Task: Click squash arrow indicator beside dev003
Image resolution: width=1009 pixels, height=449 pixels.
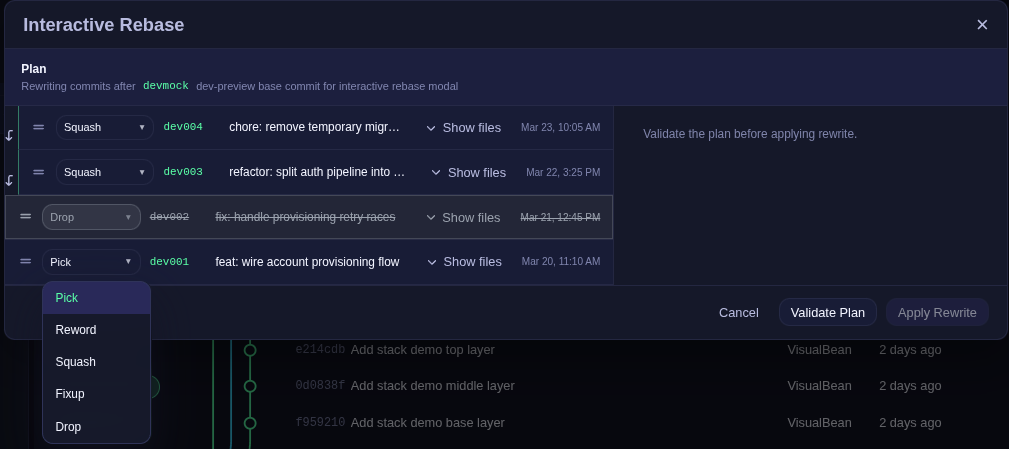Action: pos(9,181)
